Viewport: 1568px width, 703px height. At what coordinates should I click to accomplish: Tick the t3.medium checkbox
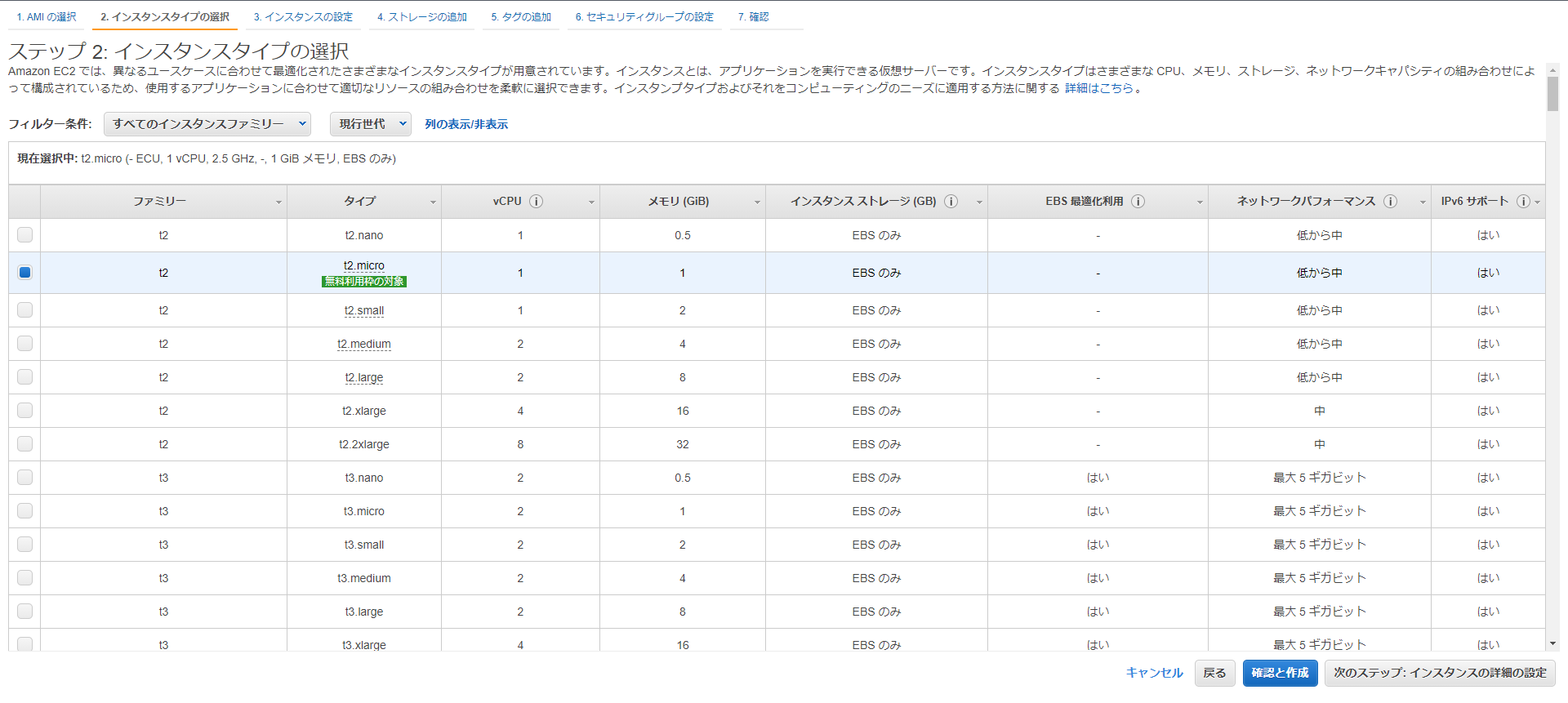(x=25, y=578)
